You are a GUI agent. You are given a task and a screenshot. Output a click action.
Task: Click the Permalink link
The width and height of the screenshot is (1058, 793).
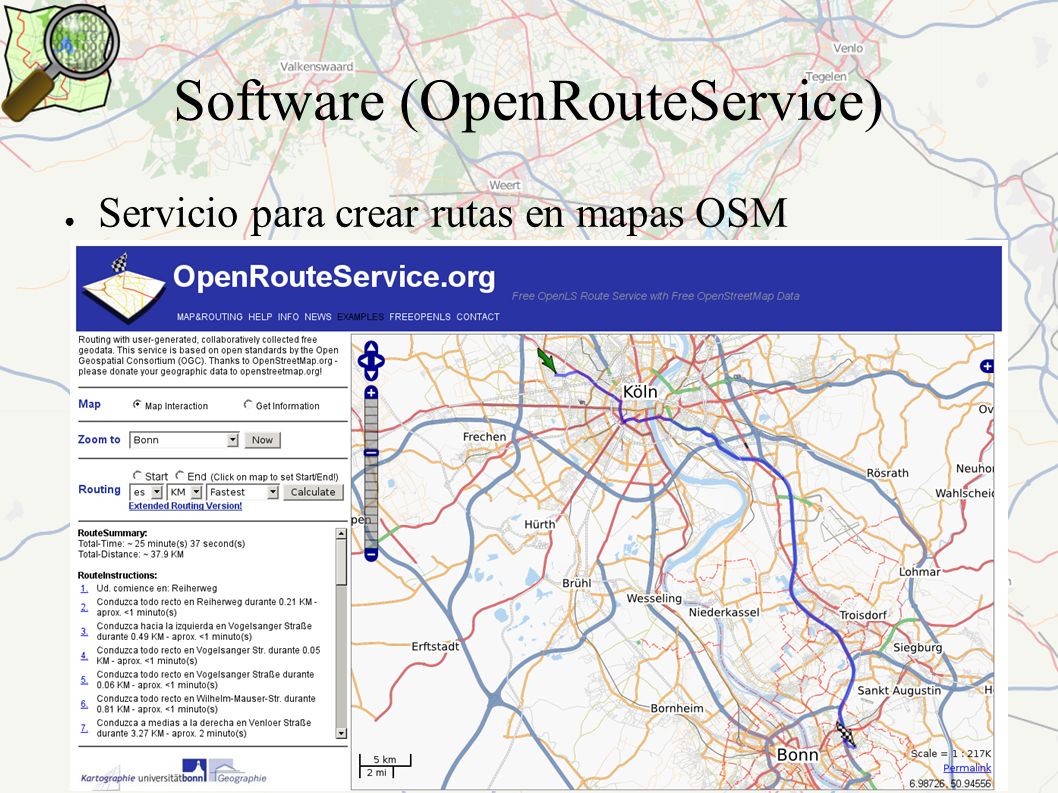pyautogui.click(x=967, y=768)
